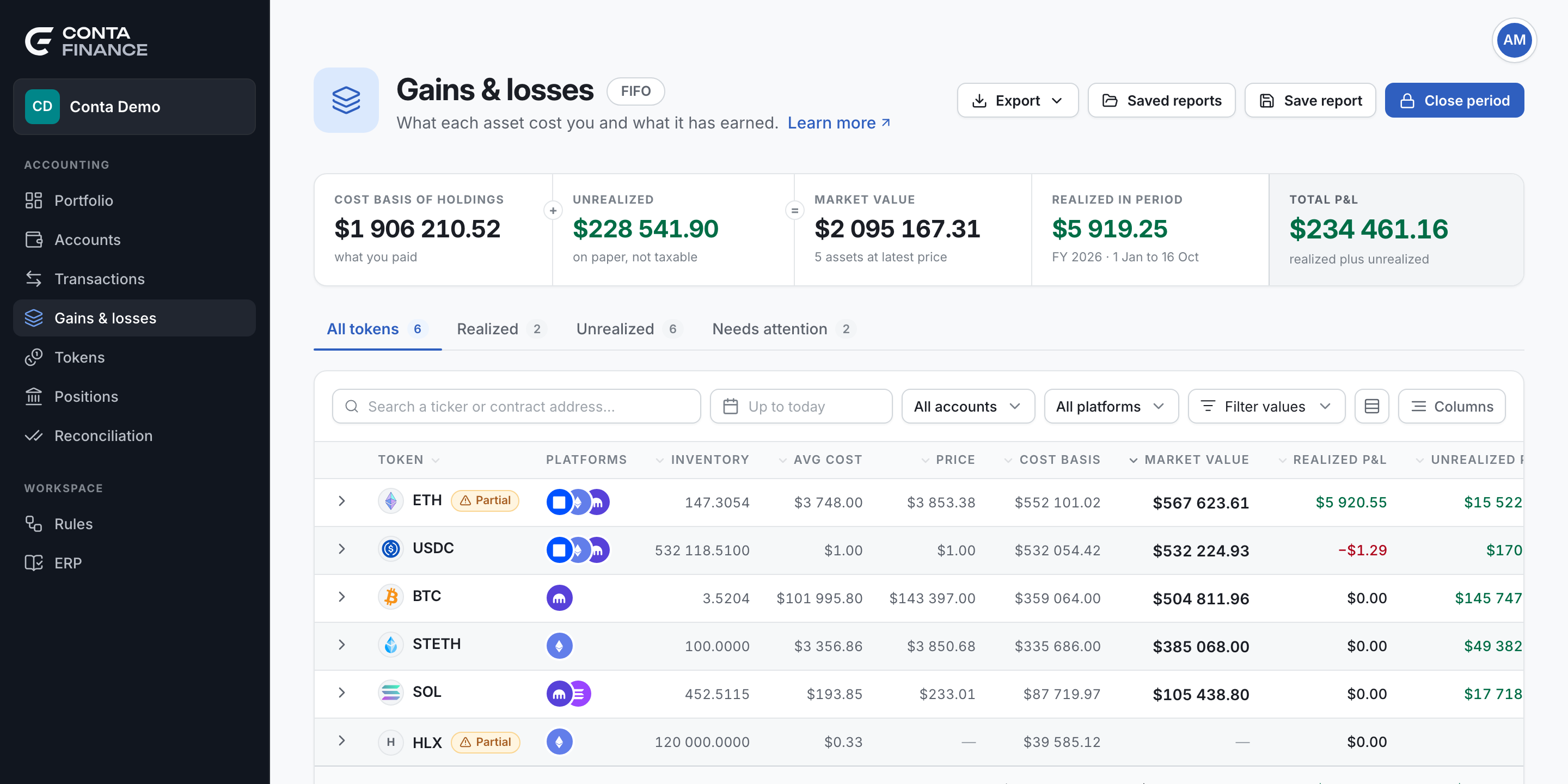Expand the STETH row

(x=342, y=645)
